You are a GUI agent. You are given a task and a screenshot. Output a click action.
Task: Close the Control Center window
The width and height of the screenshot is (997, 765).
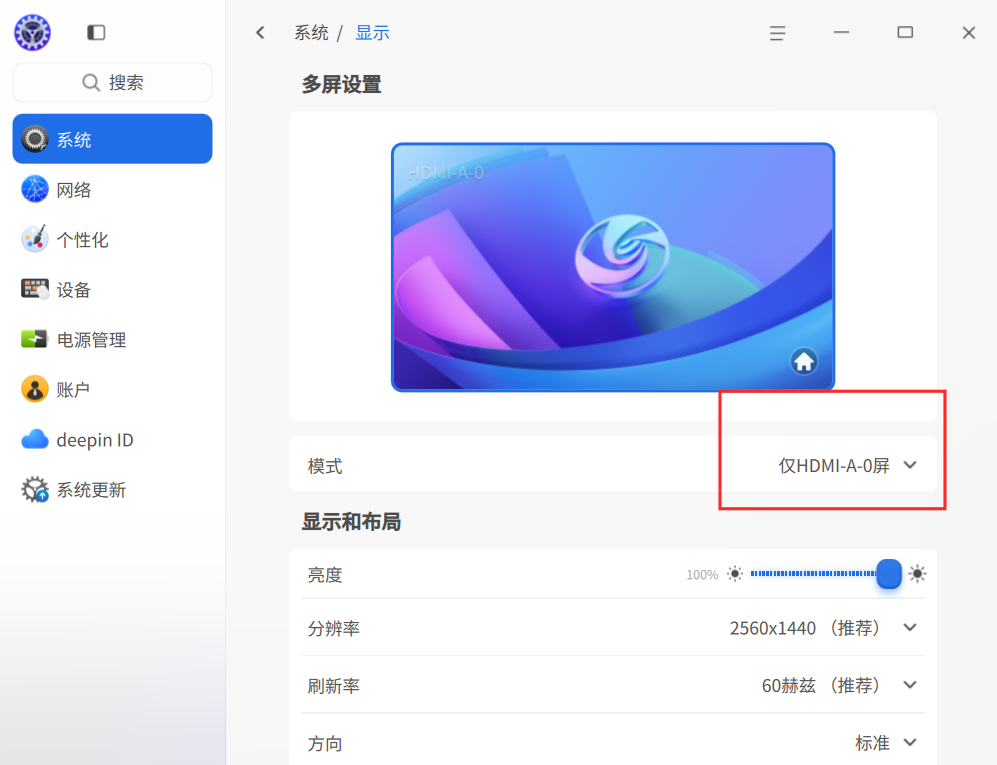click(x=968, y=32)
